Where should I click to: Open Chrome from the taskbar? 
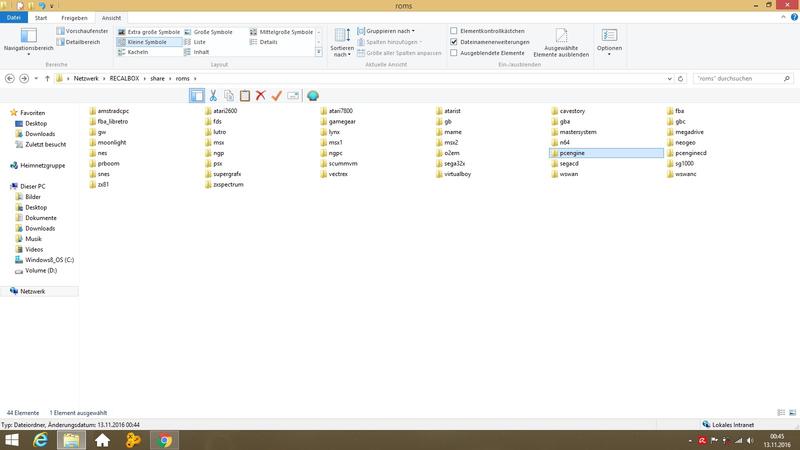tap(164, 440)
